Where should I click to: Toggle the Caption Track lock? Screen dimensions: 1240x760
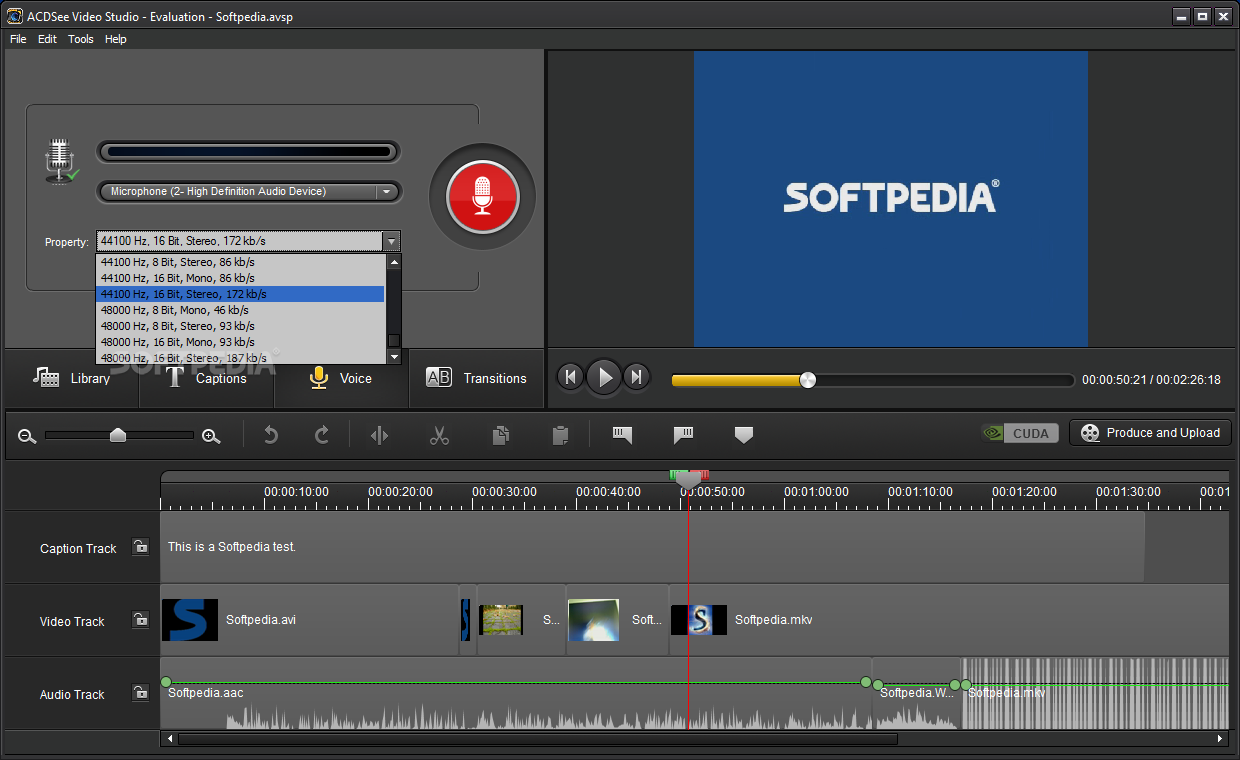(x=140, y=547)
